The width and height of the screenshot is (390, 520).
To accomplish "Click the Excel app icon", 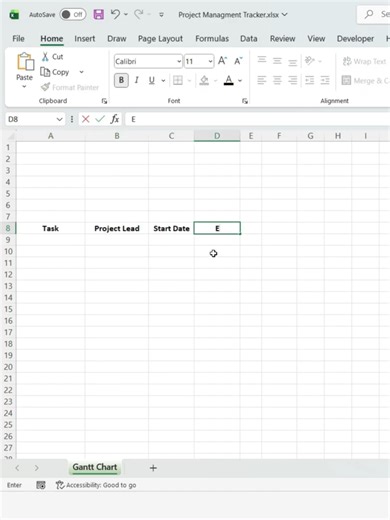I will 14,15.
